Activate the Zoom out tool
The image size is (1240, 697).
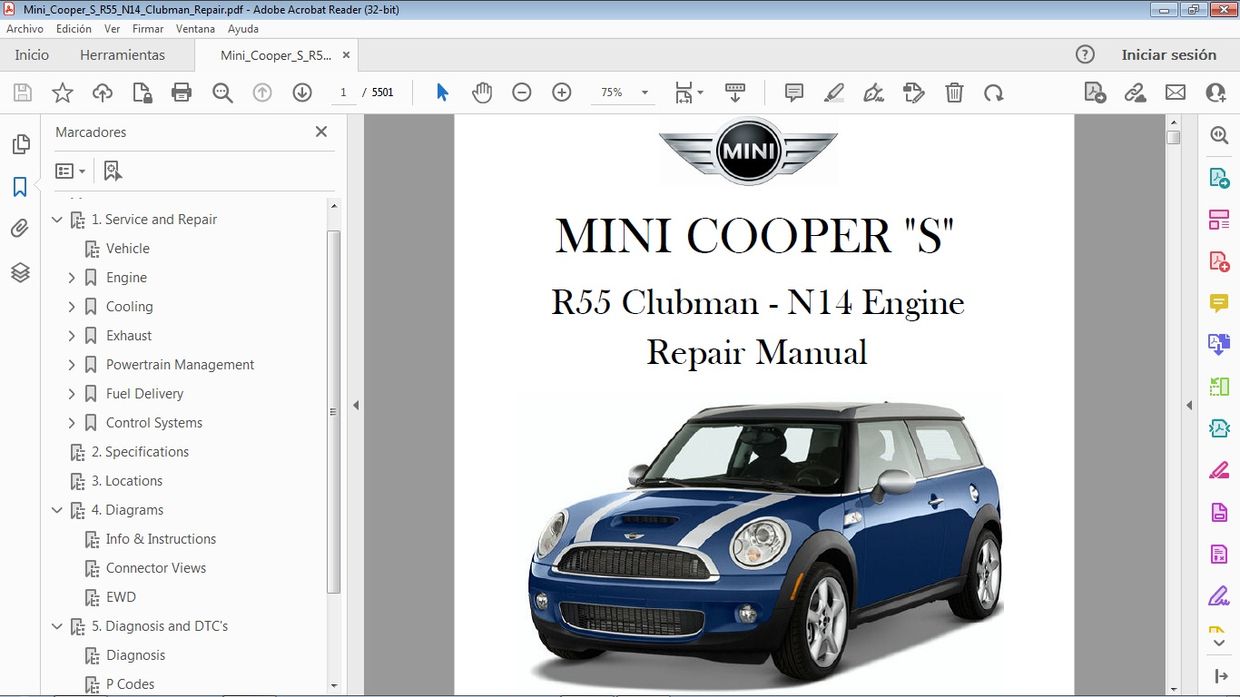click(x=521, y=92)
